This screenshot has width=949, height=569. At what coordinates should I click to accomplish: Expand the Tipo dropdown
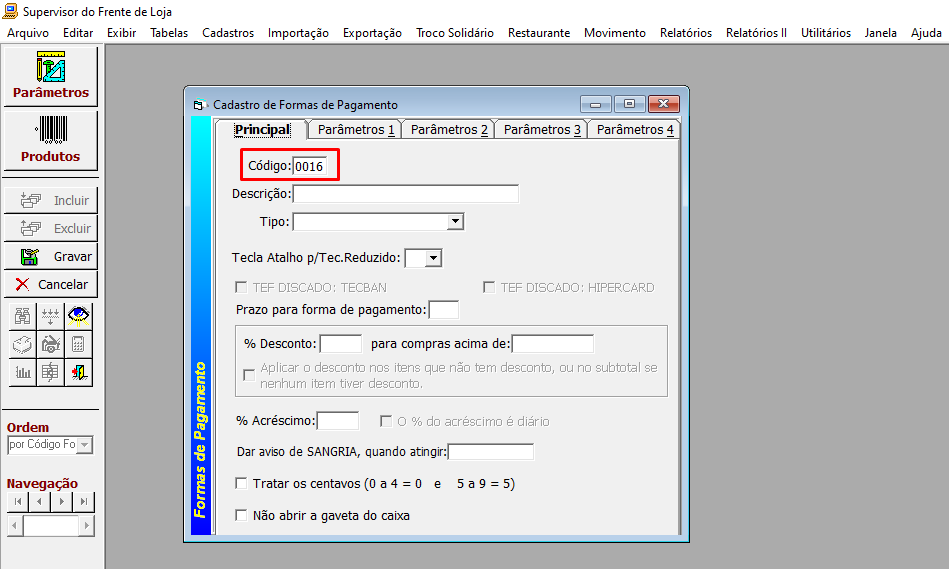coord(455,222)
